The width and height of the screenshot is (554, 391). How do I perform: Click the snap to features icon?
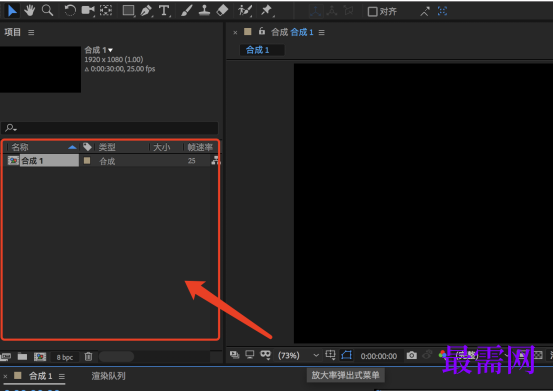[442, 11]
